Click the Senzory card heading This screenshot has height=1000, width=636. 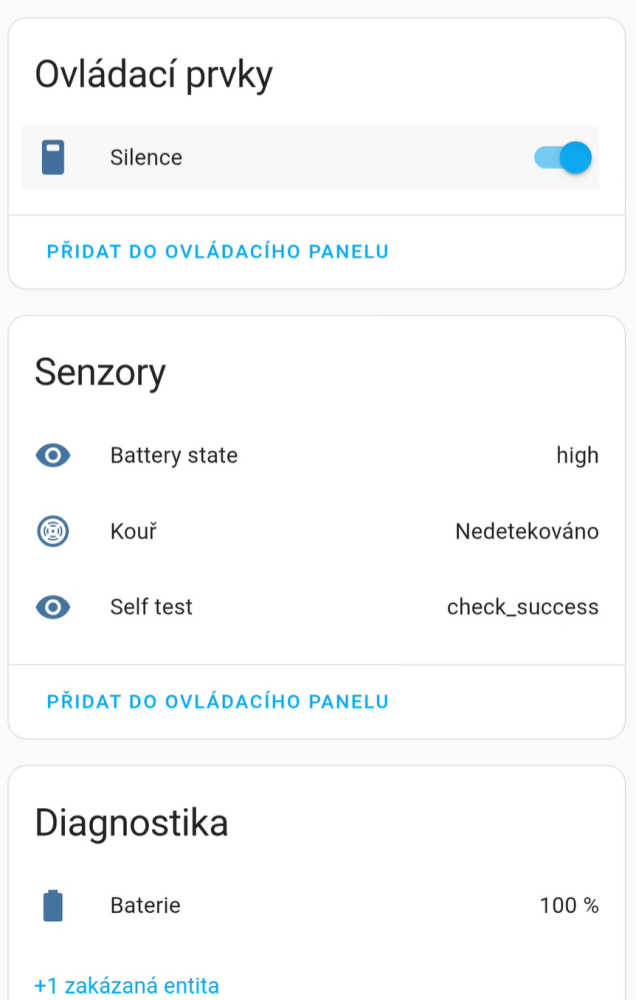pos(100,372)
